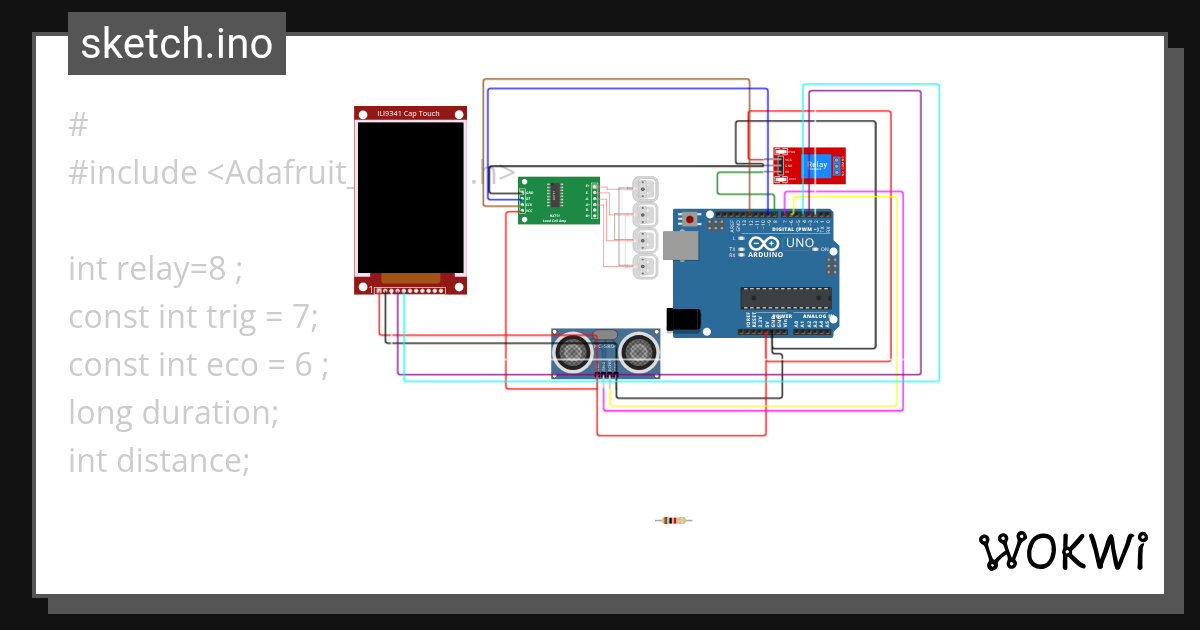
Task: Click the HX711 Load Cell Amp board
Action: [x=557, y=202]
